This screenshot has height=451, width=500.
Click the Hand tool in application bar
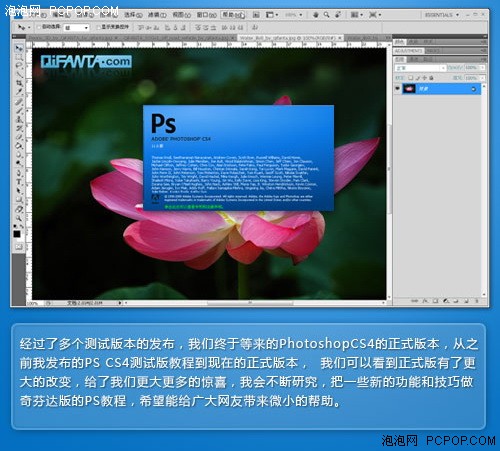coord(315,15)
